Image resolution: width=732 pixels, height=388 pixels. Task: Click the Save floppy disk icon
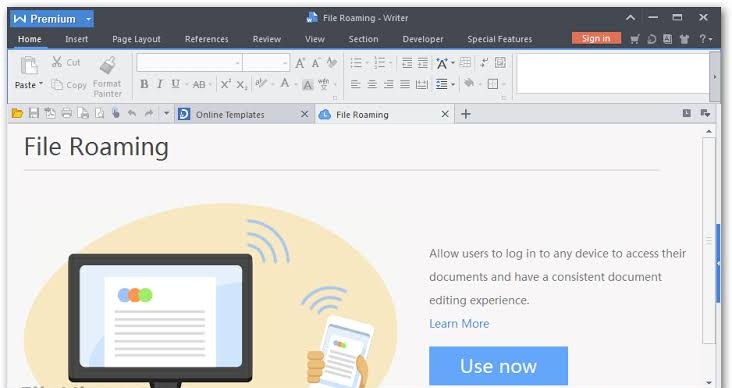tap(34, 113)
